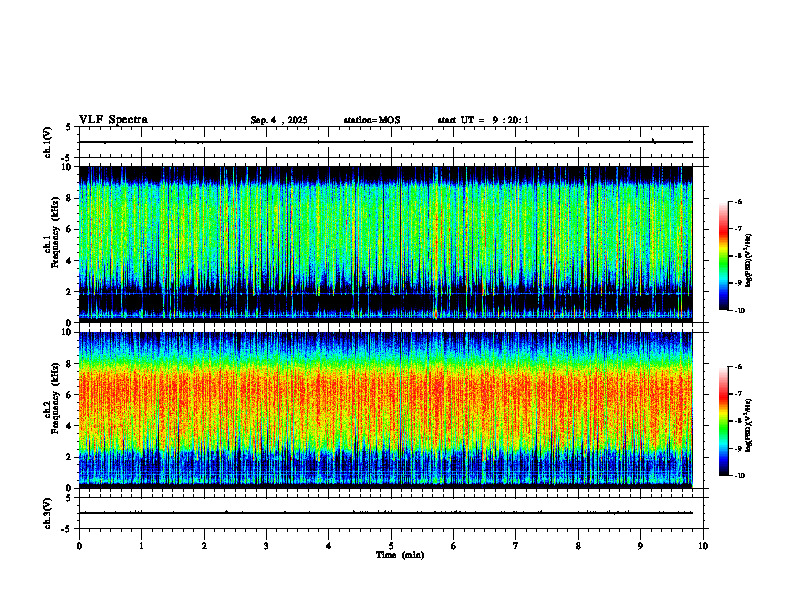Click time axis tick label "0"

[x=79, y=546]
